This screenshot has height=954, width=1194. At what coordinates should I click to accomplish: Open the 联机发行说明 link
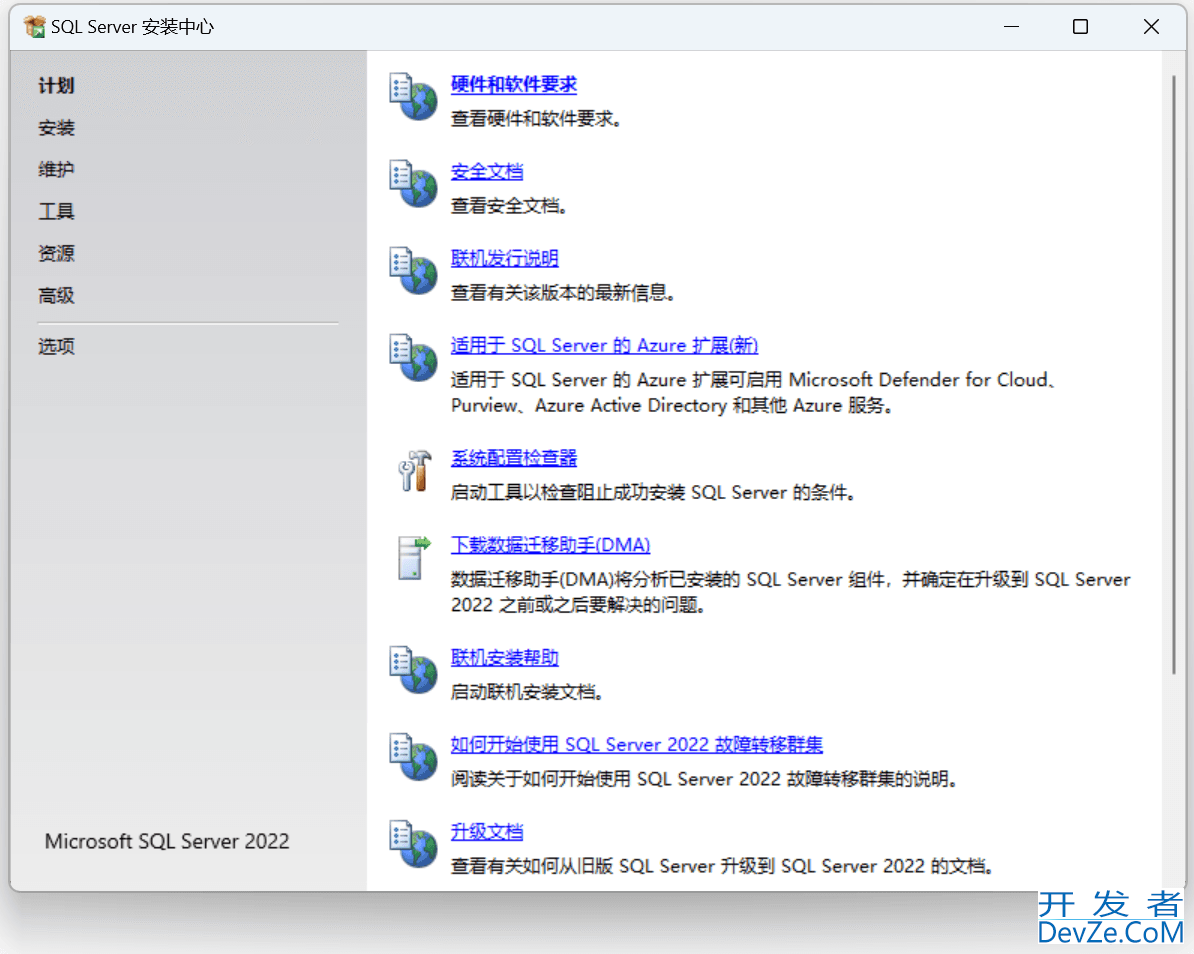pyautogui.click(x=504, y=258)
